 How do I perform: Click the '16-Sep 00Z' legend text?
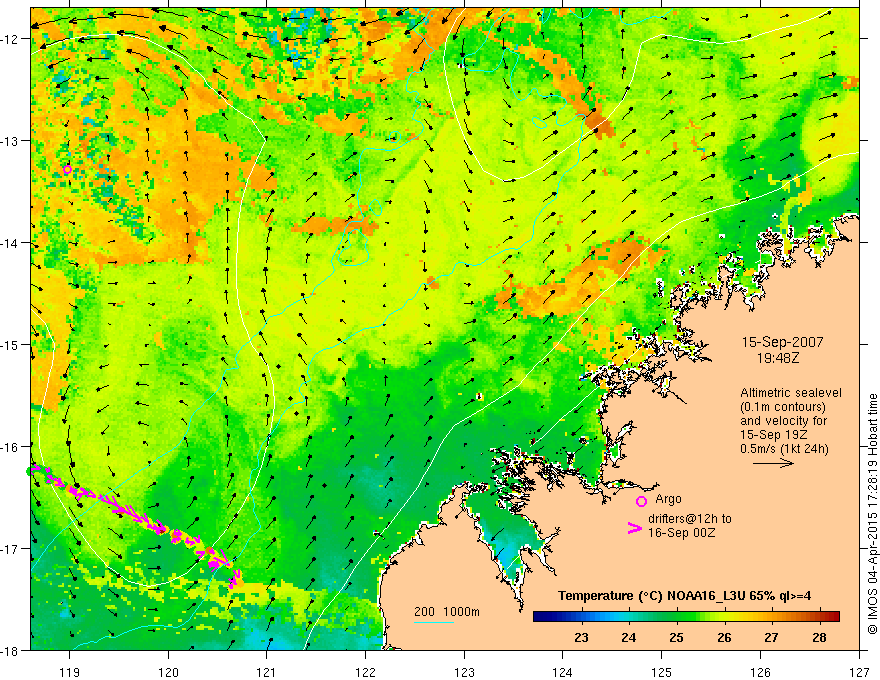(x=682, y=533)
